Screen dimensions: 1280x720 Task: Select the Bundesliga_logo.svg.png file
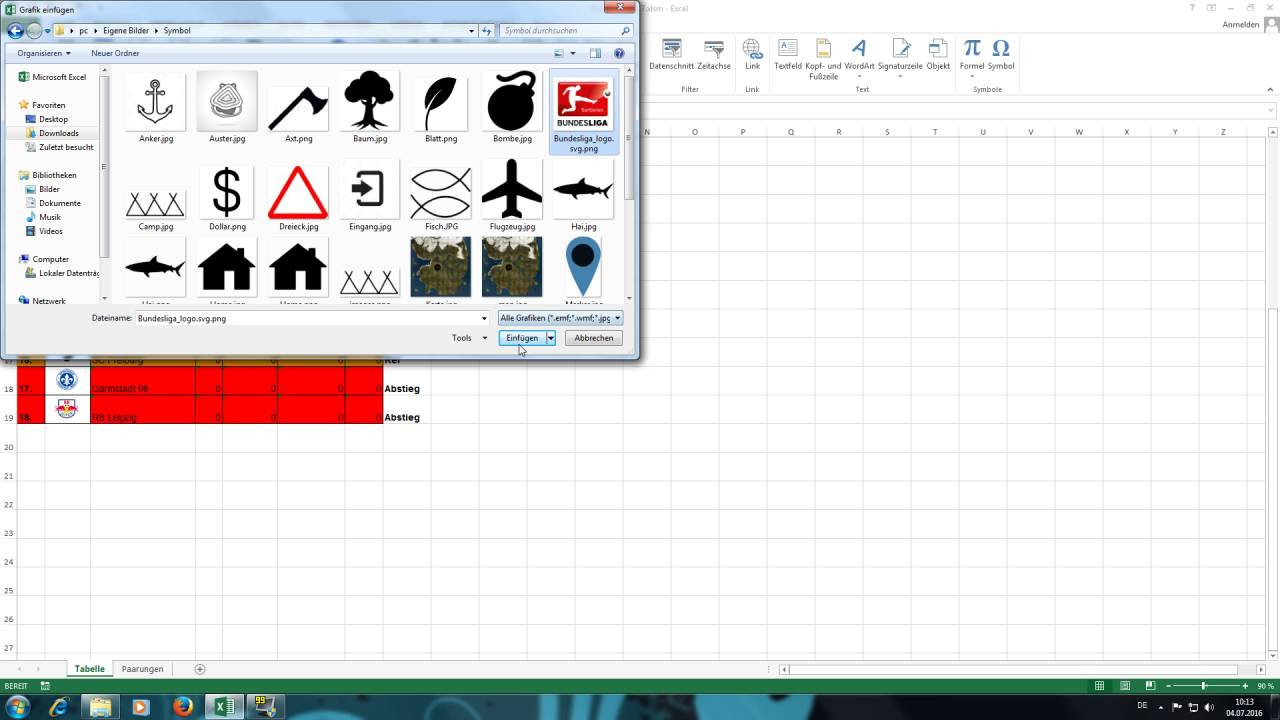coord(583,112)
